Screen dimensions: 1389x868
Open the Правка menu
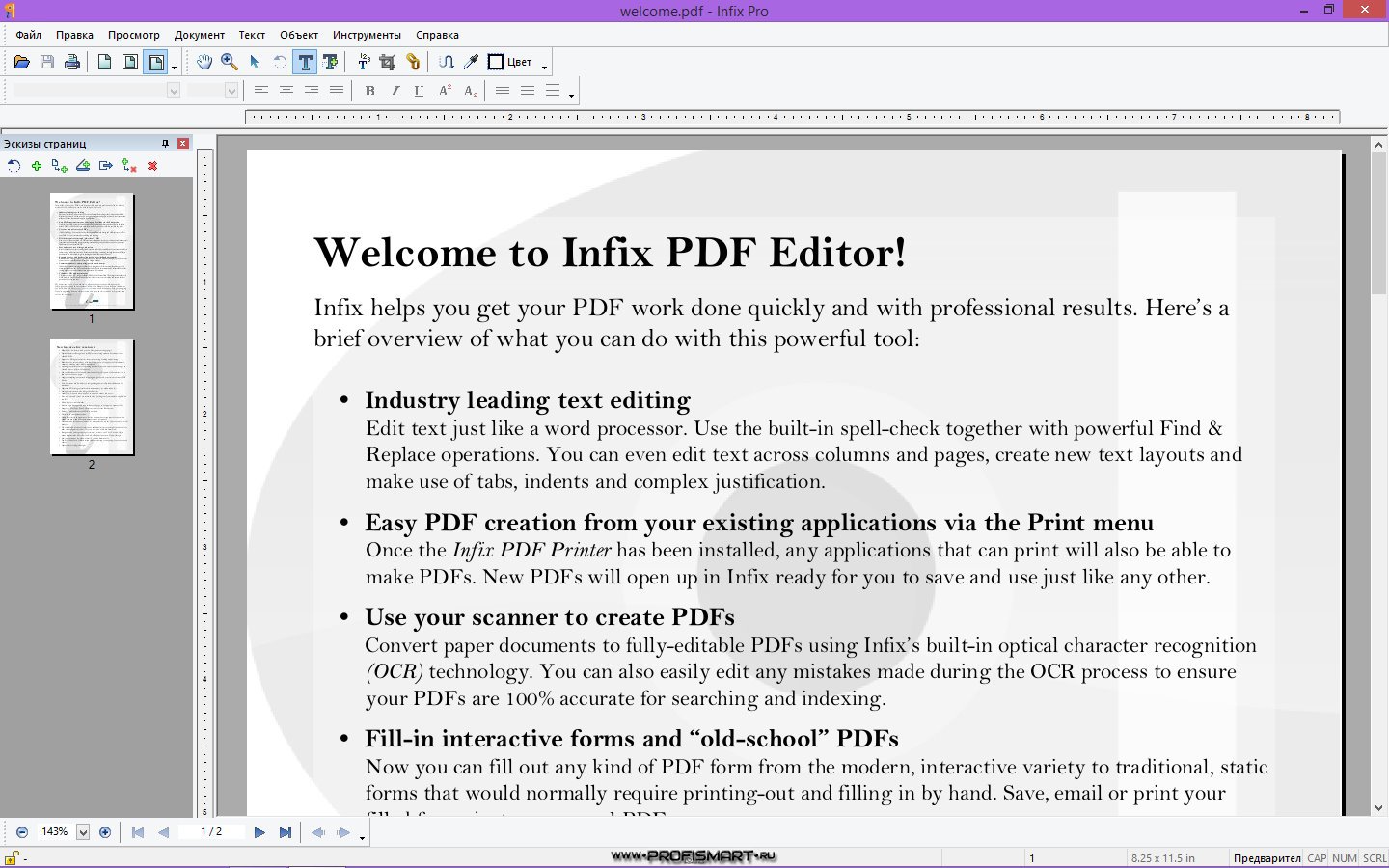pos(74,35)
